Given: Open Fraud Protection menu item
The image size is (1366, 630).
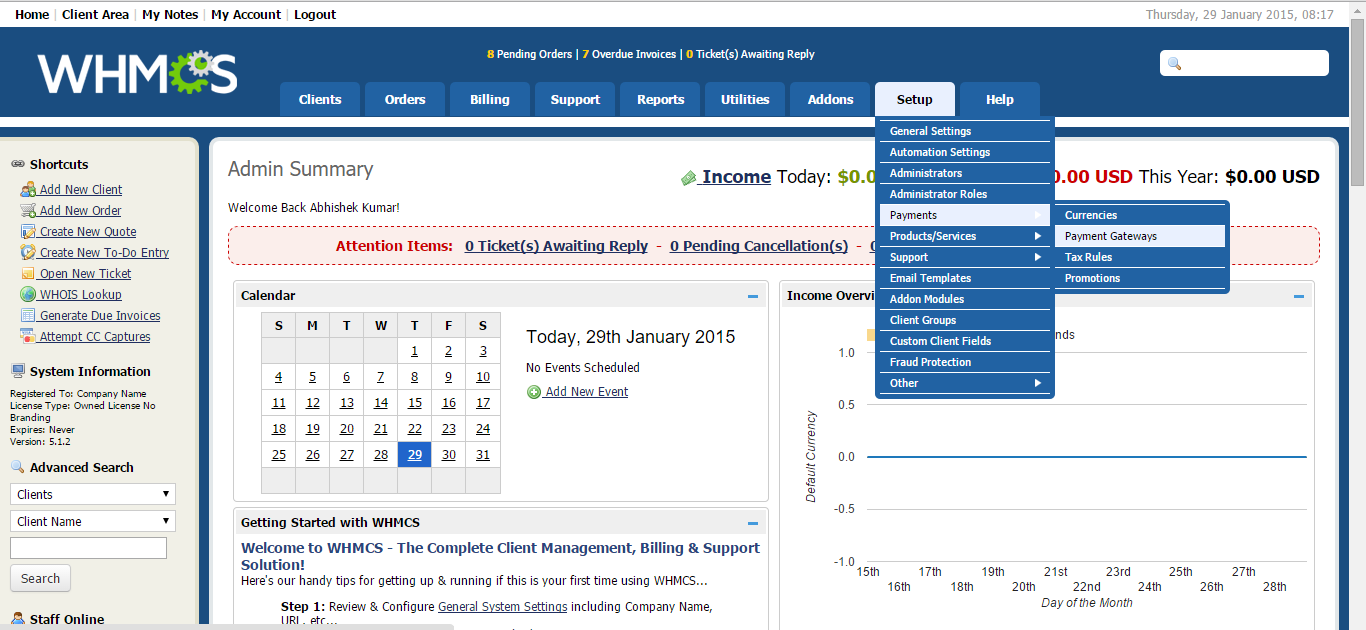Looking at the screenshot, I should [965, 362].
